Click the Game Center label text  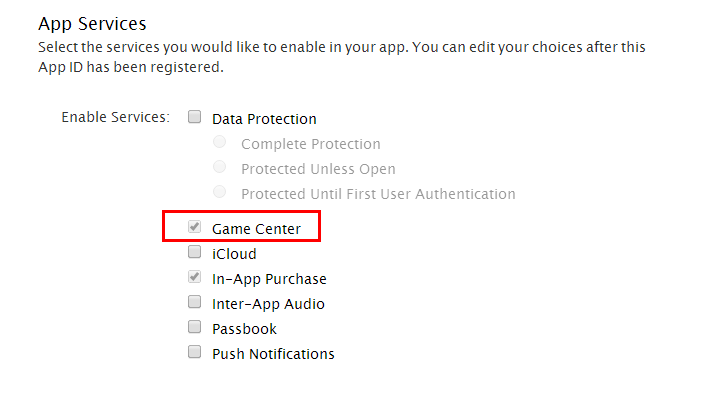[x=256, y=229]
